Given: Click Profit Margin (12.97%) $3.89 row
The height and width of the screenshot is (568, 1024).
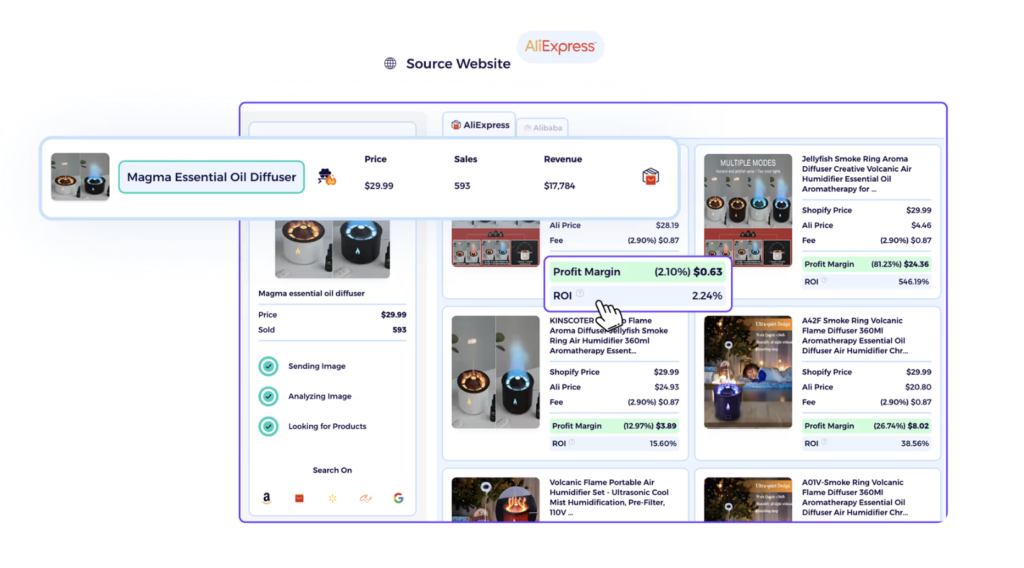Looking at the screenshot, I should (614, 426).
